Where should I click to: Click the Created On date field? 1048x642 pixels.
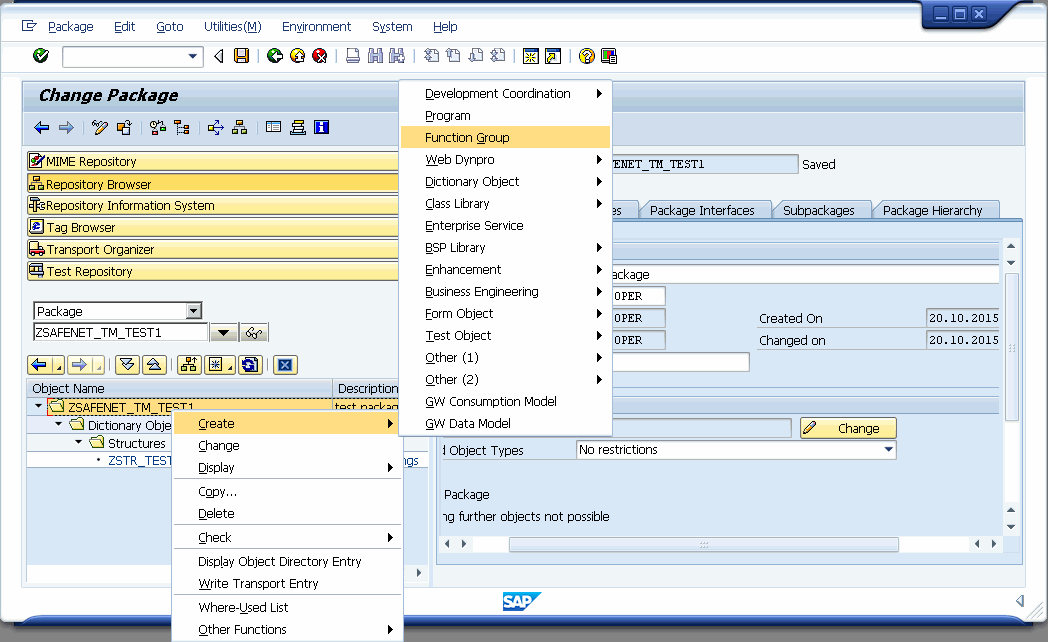click(x=963, y=318)
